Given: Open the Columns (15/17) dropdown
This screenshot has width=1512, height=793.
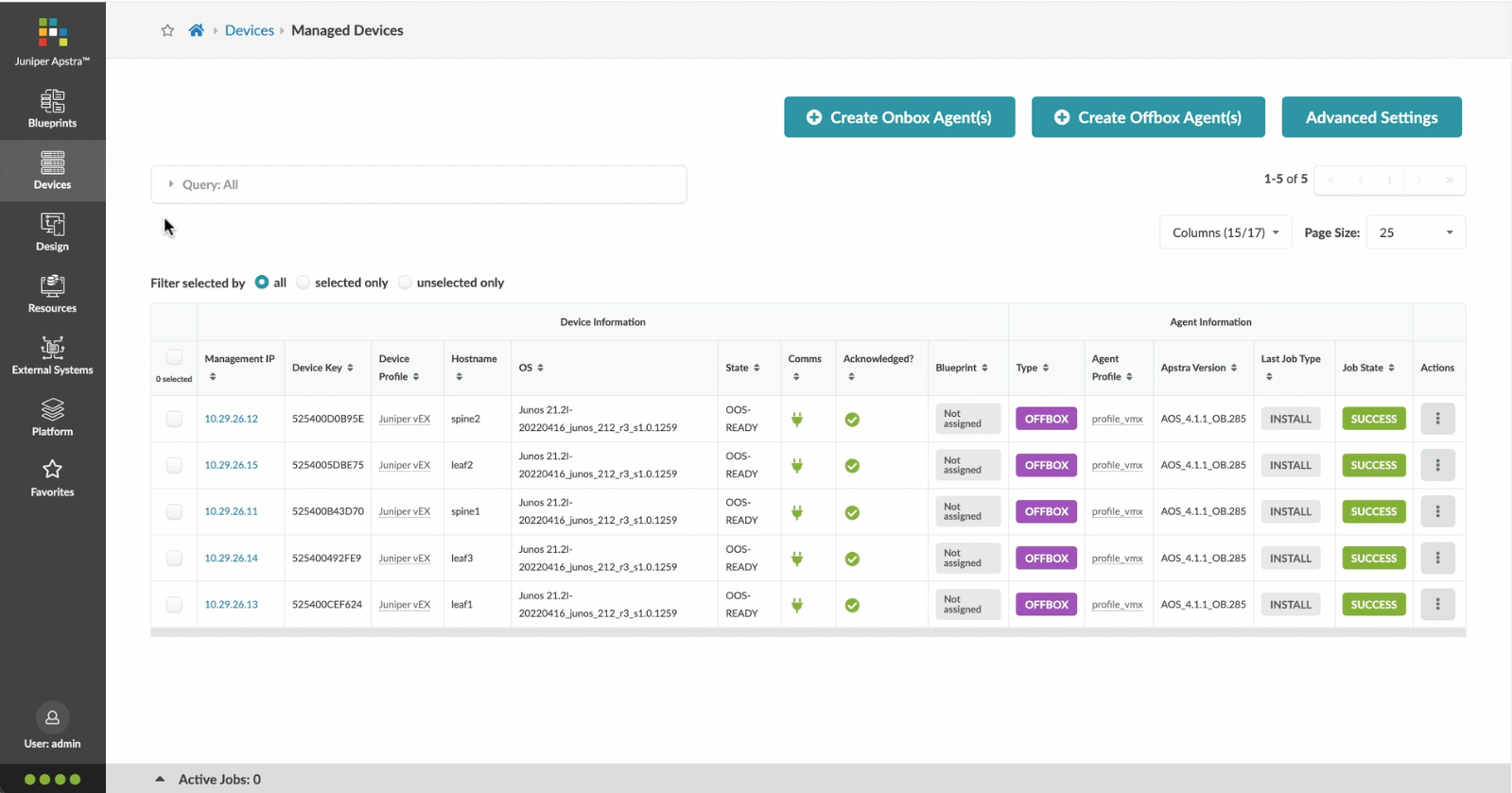Looking at the screenshot, I should click(1225, 233).
